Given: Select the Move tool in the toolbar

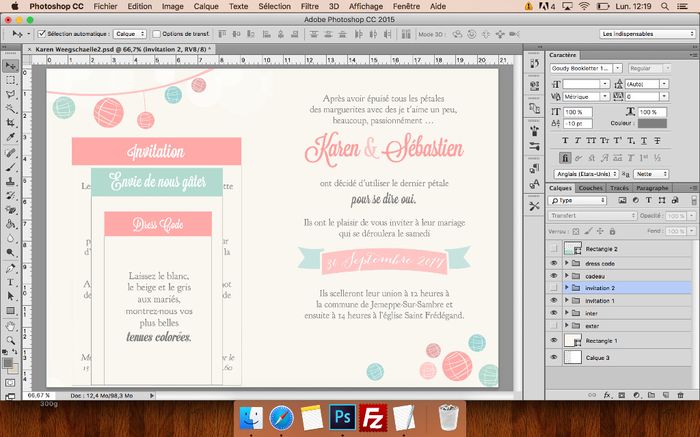Looking at the screenshot, I should [10, 66].
